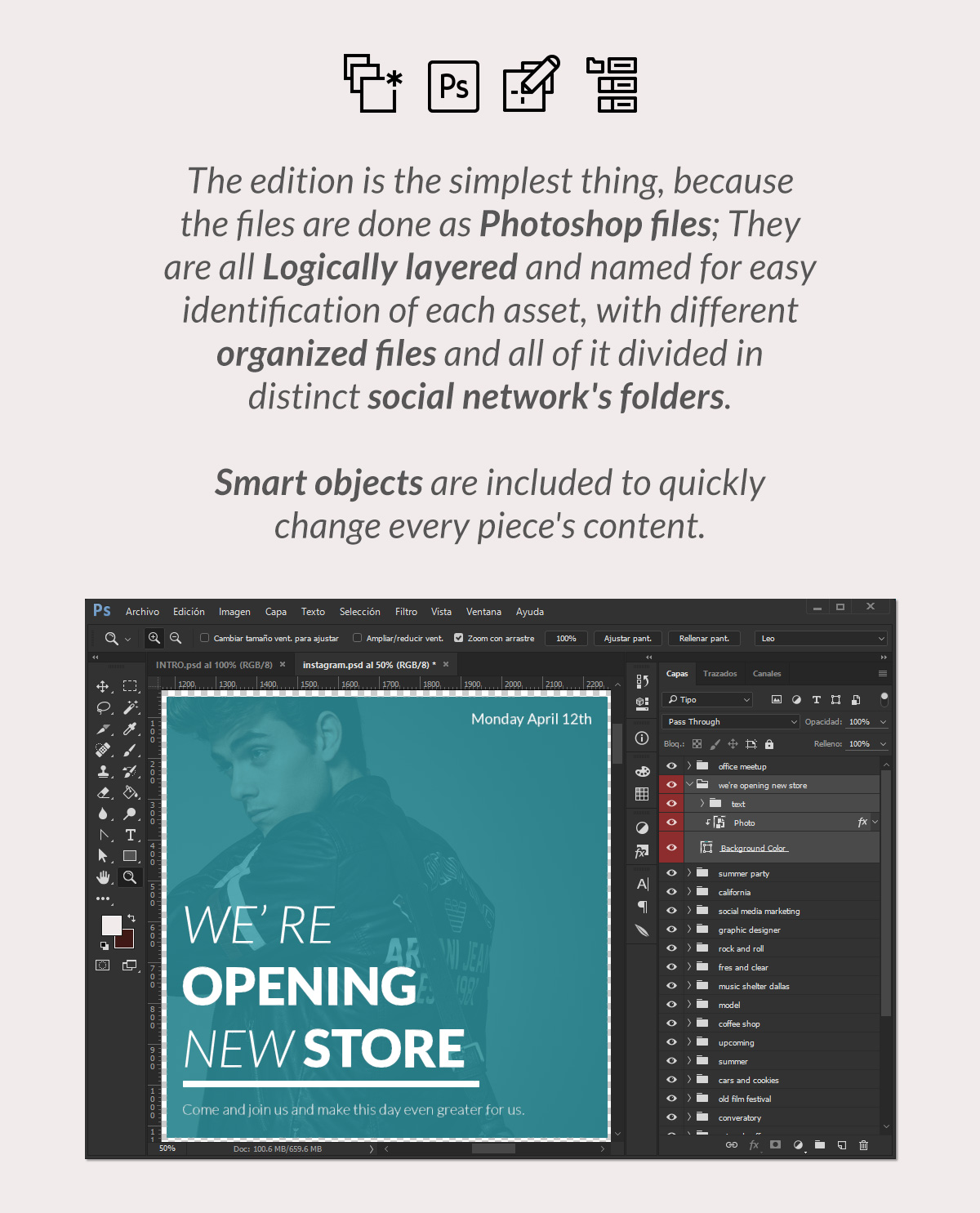980x1213 pixels.
Task: Switch to the Trazados tab
Action: tap(720, 674)
